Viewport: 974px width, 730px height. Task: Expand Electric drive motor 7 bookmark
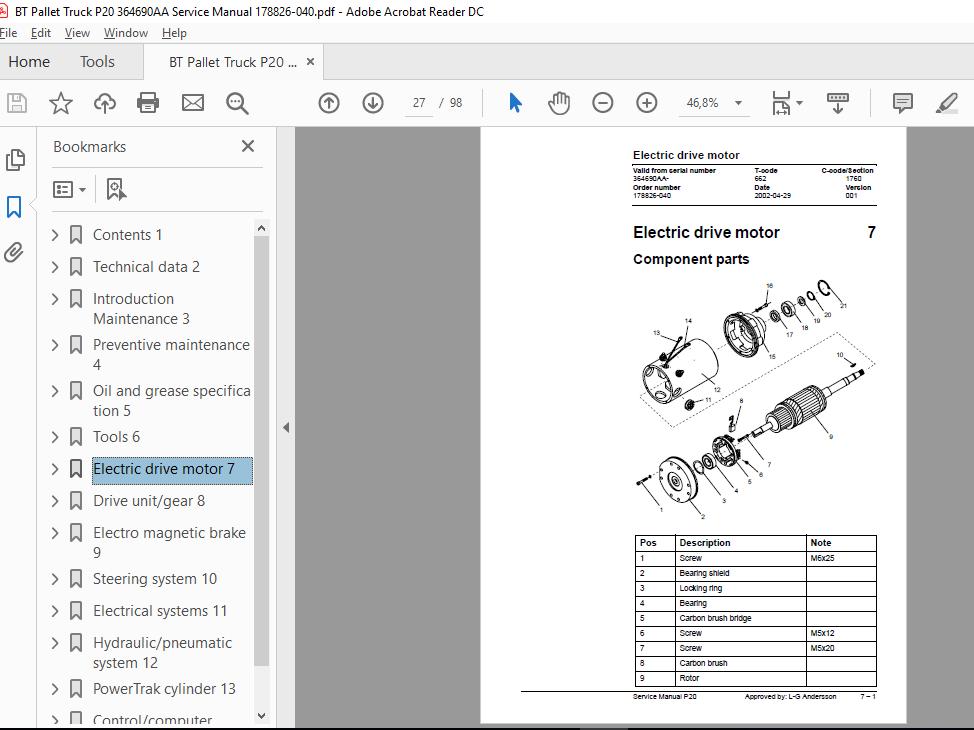tap(55, 469)
